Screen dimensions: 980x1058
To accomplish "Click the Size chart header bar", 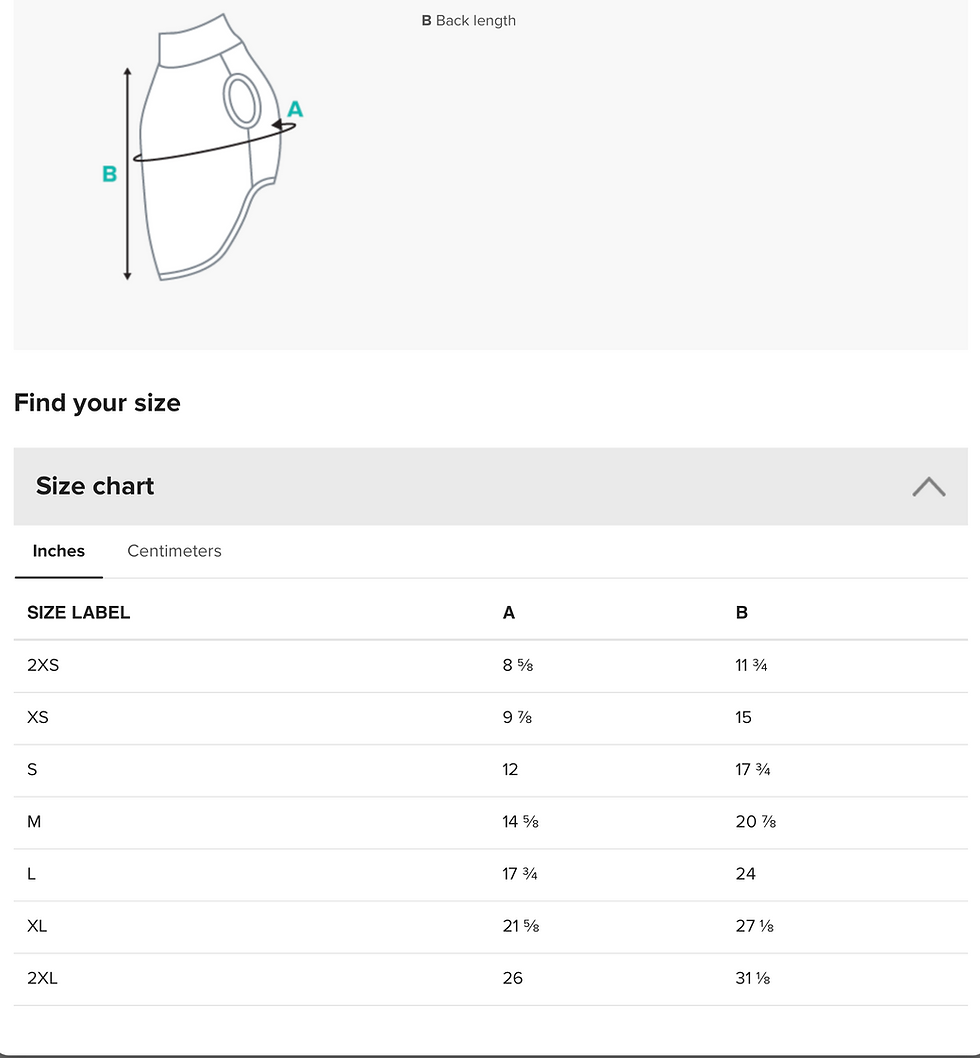I will click(x=491, y=486).
